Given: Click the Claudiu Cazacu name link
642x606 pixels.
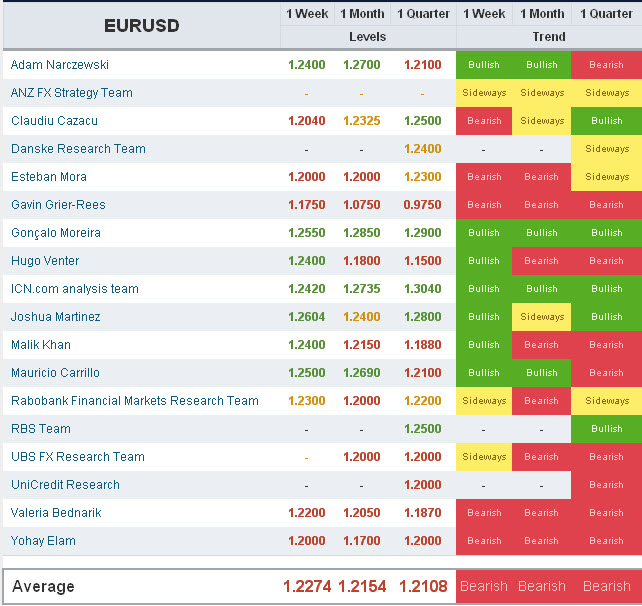Looking at the screenshot, I should [54, 121].
